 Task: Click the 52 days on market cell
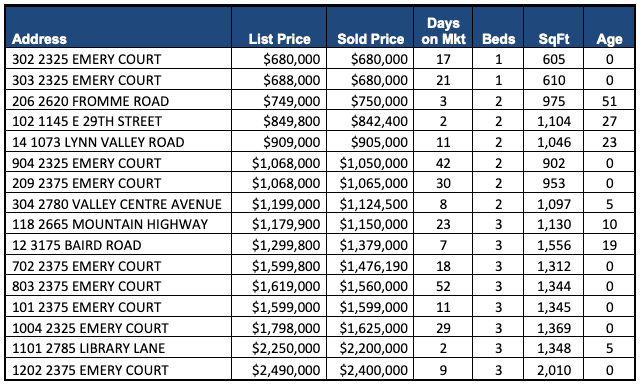pyautogui.click(x=443, y=286)
